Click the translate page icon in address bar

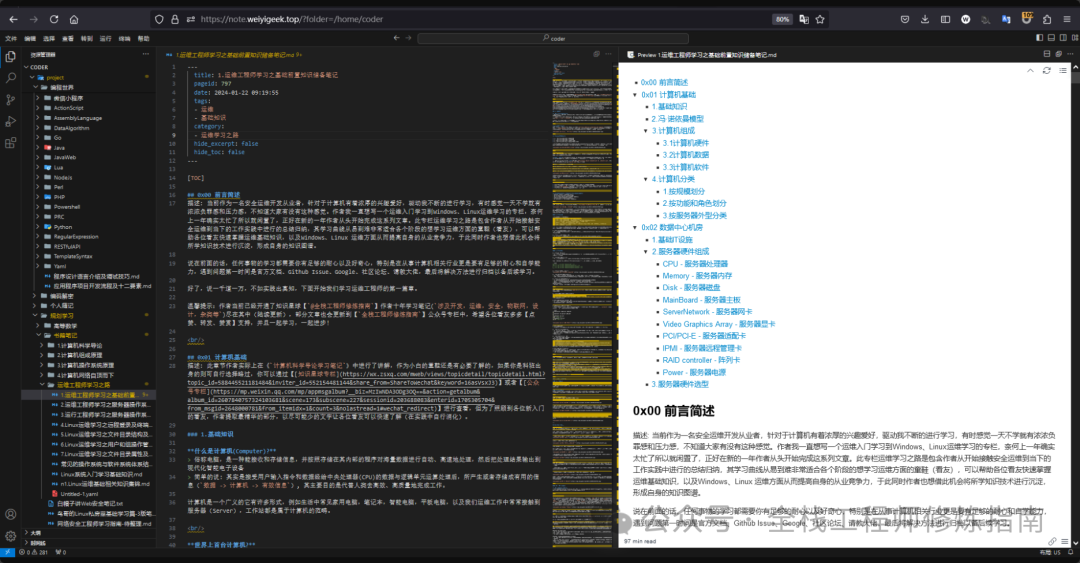803,19
